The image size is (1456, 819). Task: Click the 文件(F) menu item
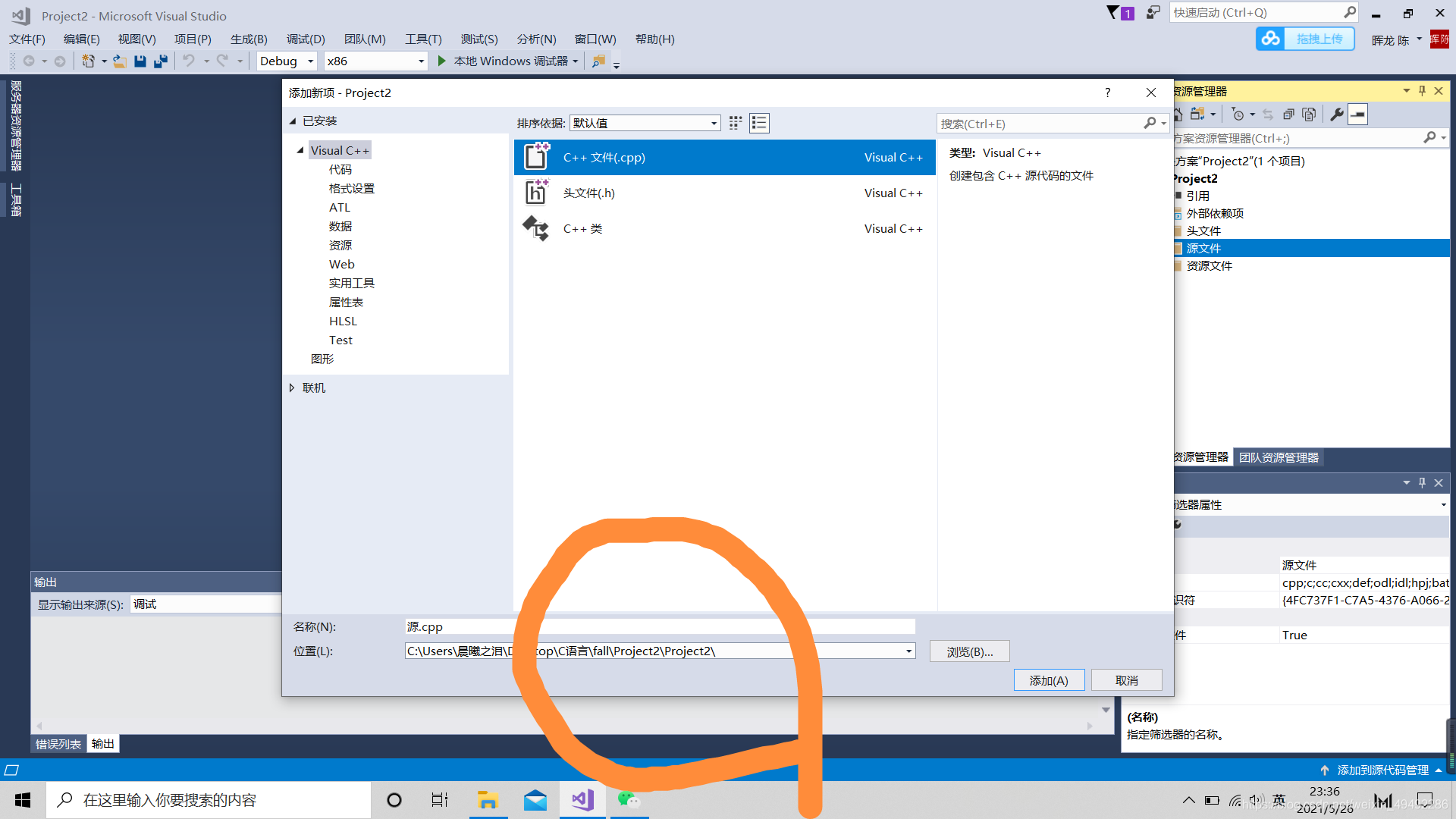click(x=27, y=38)
